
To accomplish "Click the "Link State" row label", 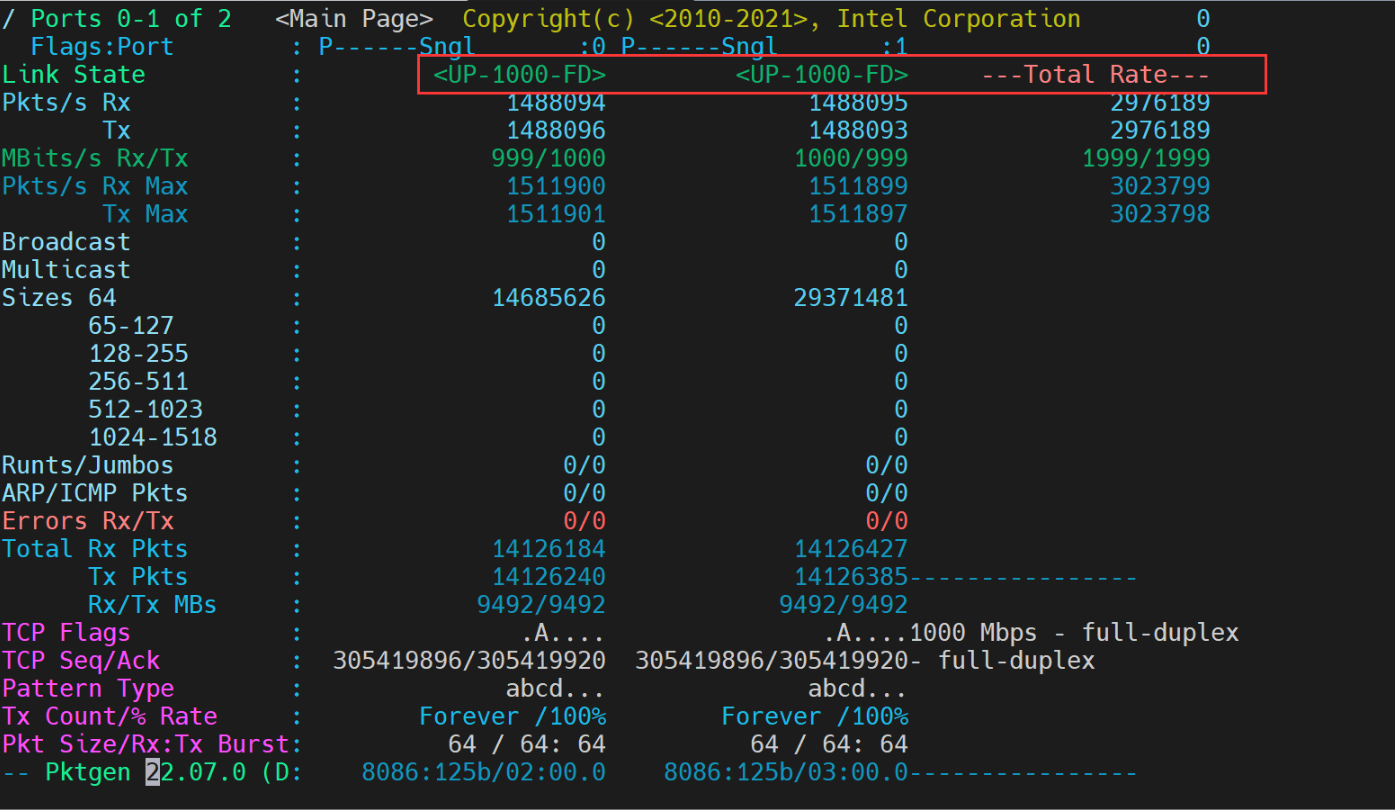I will point(73,75).
